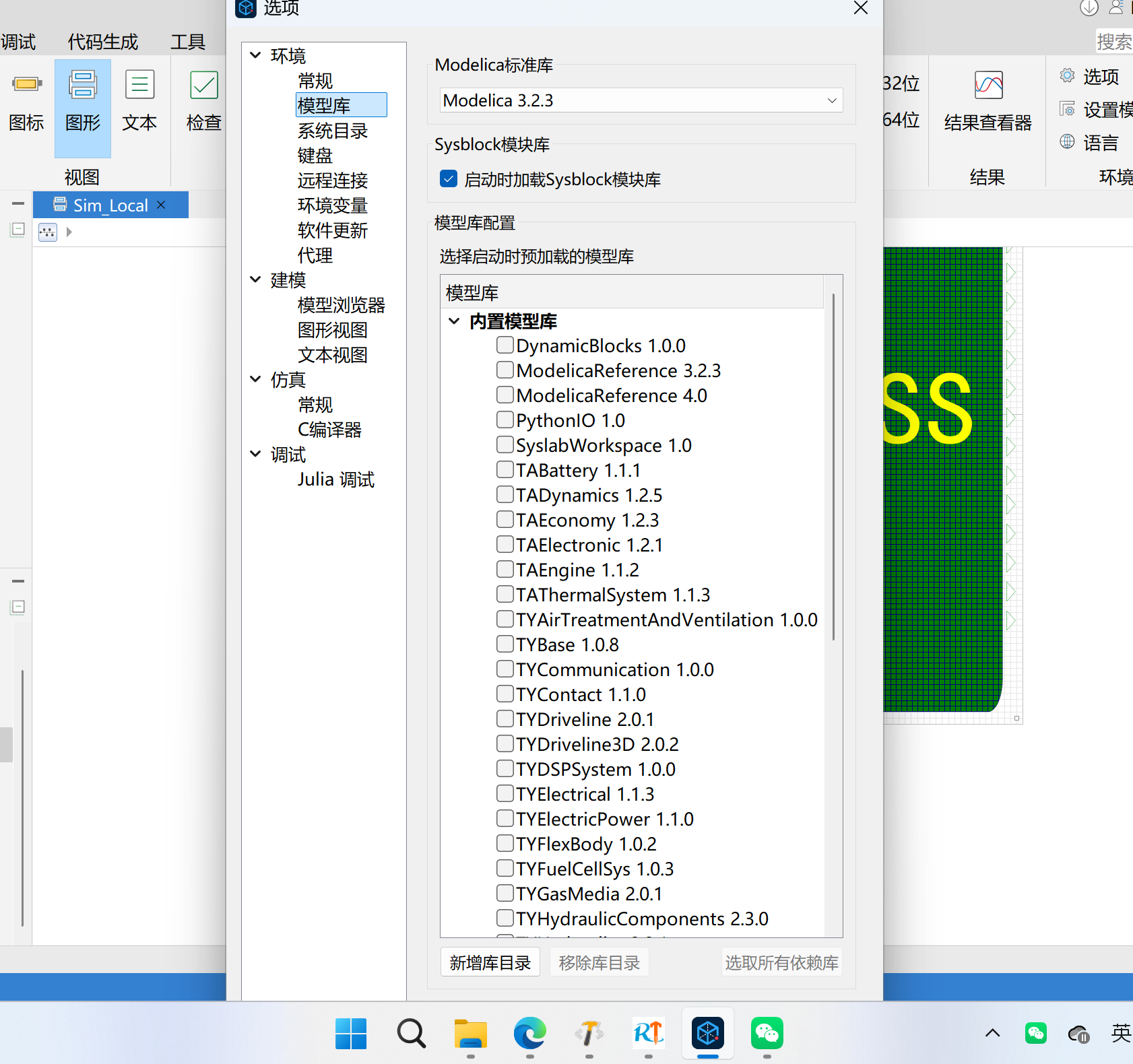1133x1064 pixels.
Task: Click the 选取所有依赖库 button
Action: (782, 962)
